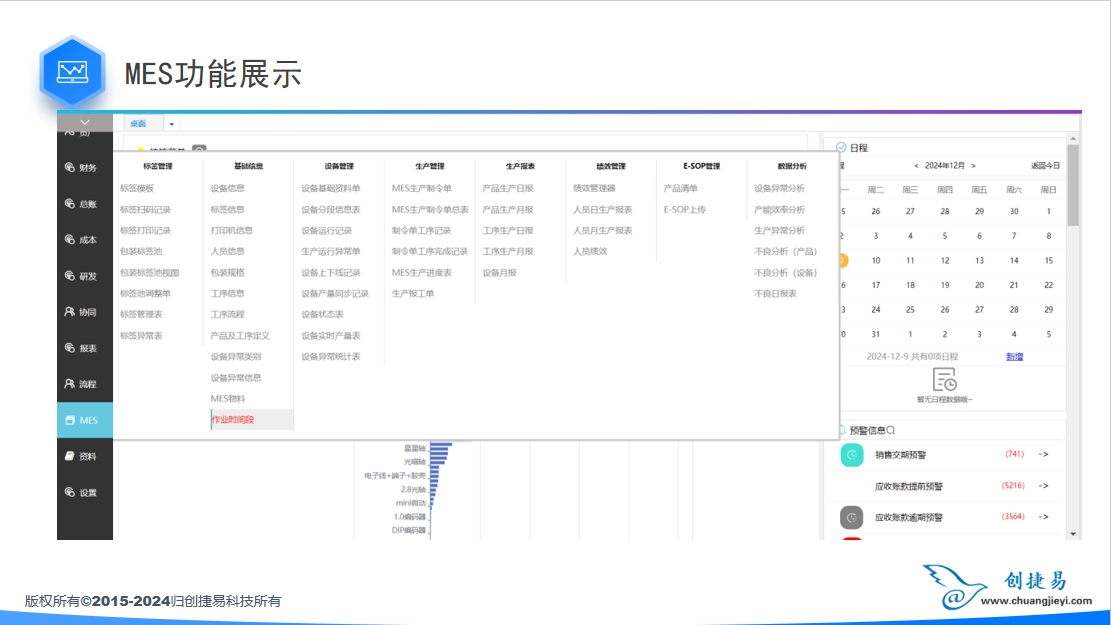This screenshot has height=625, width=1111.
Task: Click the 新增 schedule link
Action: pyautogui.click(x=1014, y=356)
